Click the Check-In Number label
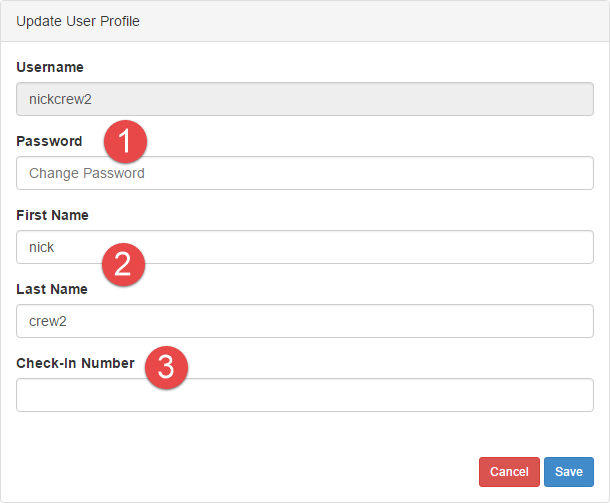 point(75,363)
